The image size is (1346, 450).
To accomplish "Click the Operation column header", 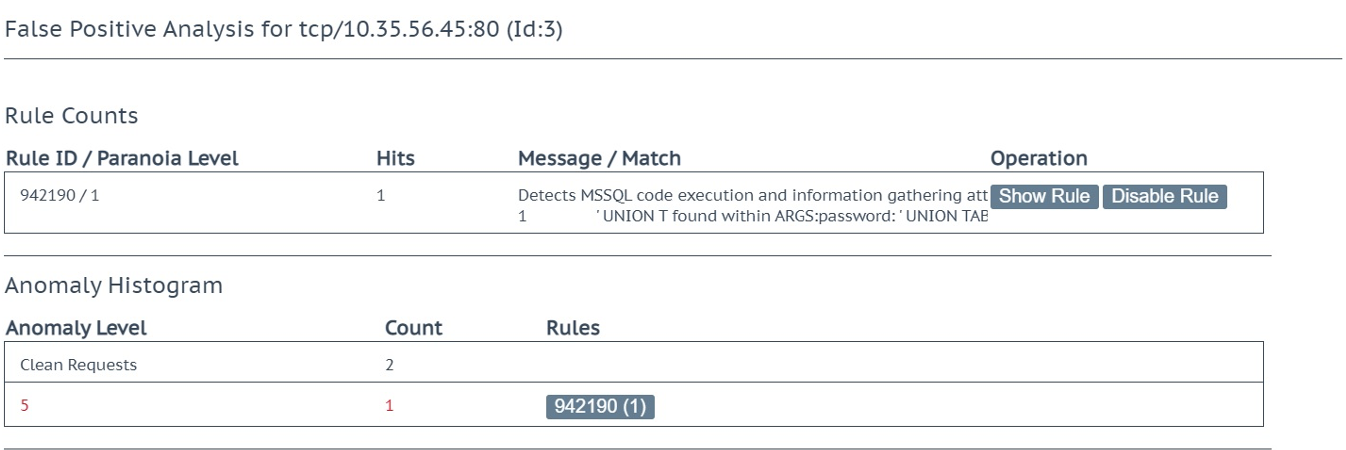I will [x=1038, y=158].
